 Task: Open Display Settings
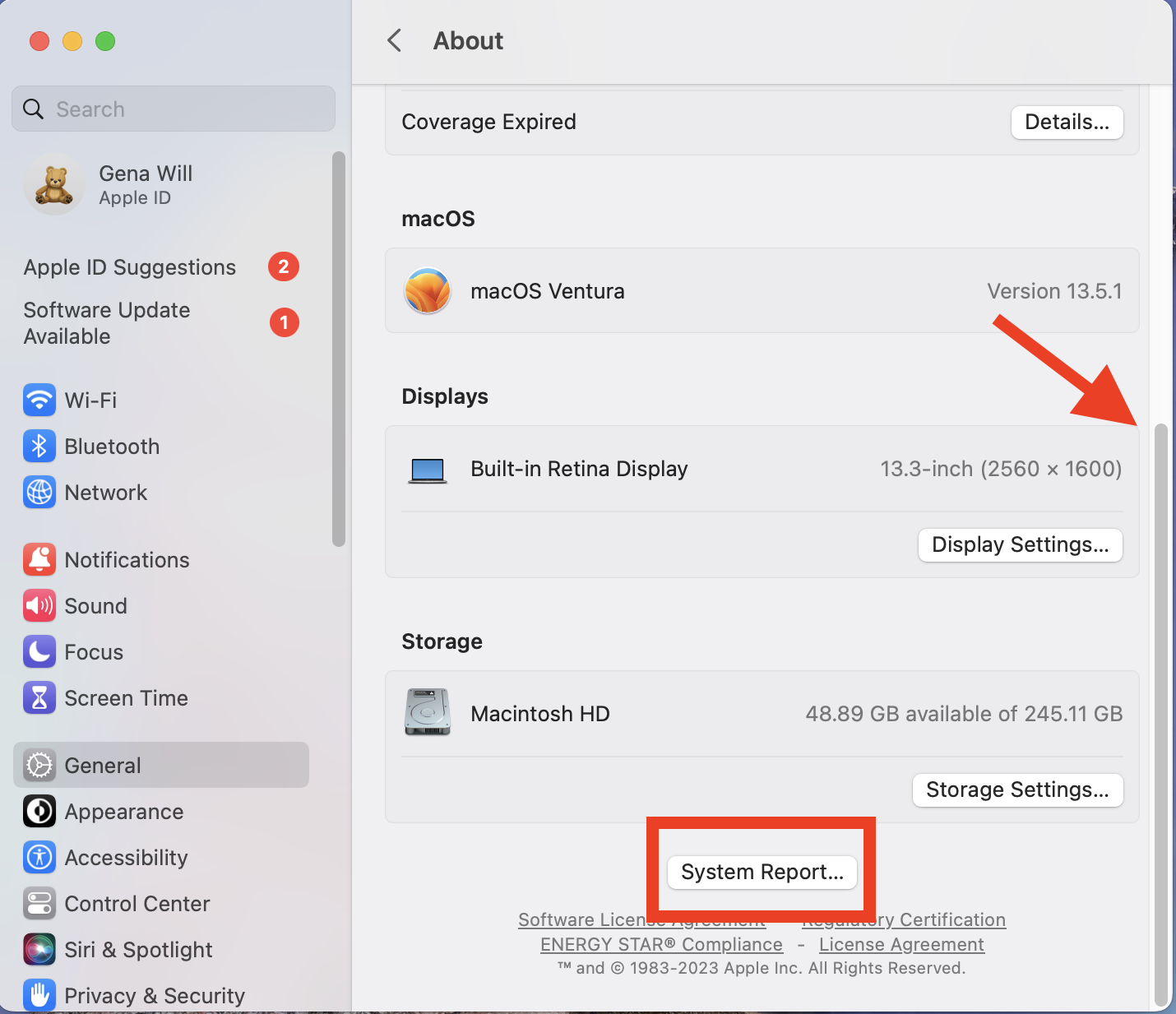pyautogui.click(x=1021, y=545)
